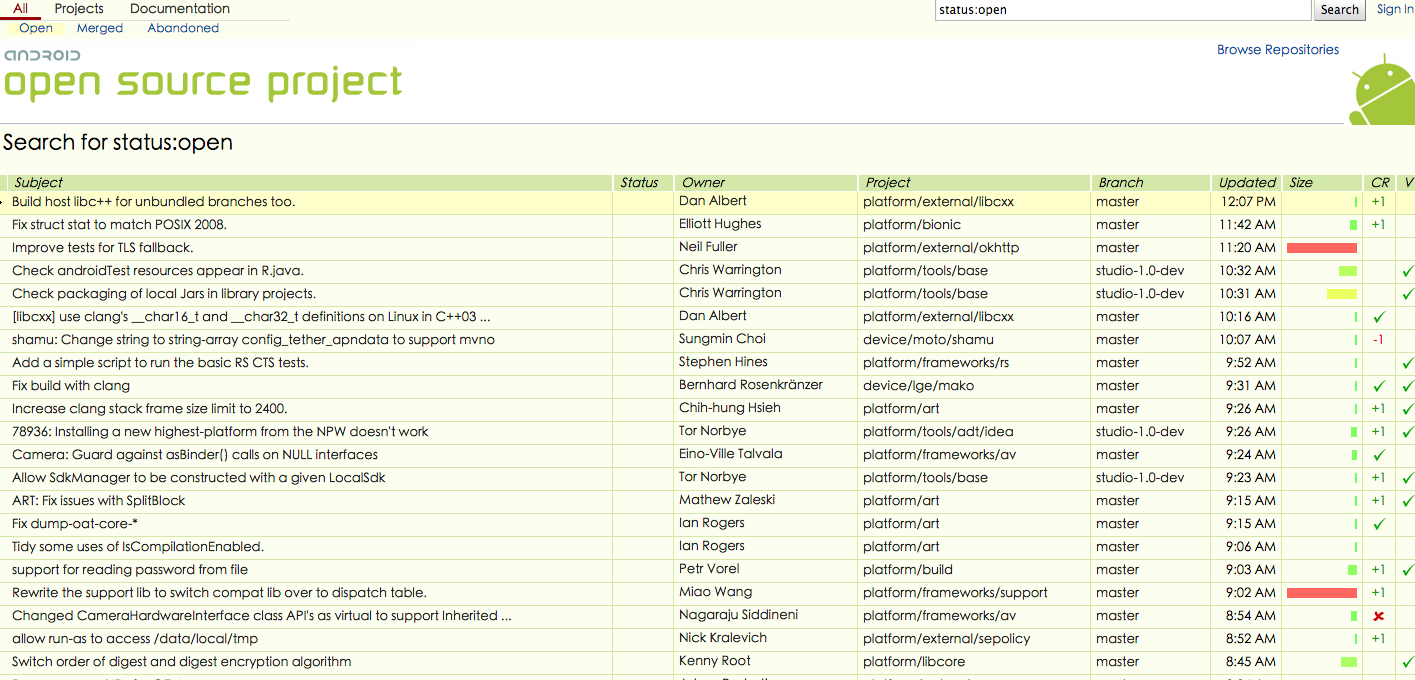Viewport: 1415px width, 680px height.
Task: Open project platform/external/sepolicy
Action: pos(946,639)
